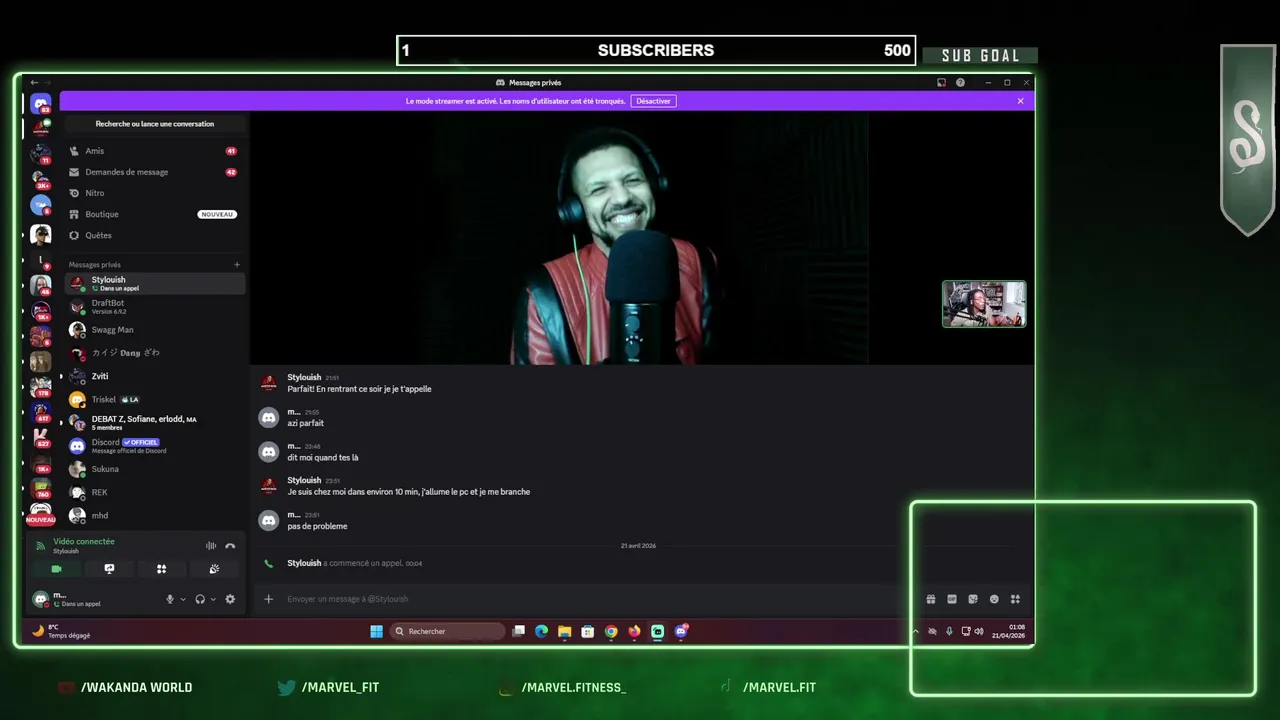The height and width of the screenshot is (720, 1280).
Task: Open the Discord app in the taskbar
Action: click(681, 631)
